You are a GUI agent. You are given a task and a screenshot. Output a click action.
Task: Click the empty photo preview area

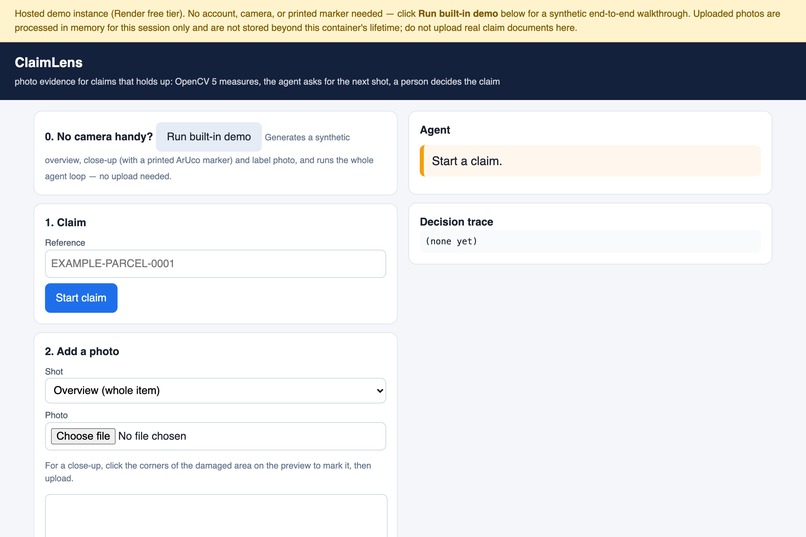click(x=216, y=515)
